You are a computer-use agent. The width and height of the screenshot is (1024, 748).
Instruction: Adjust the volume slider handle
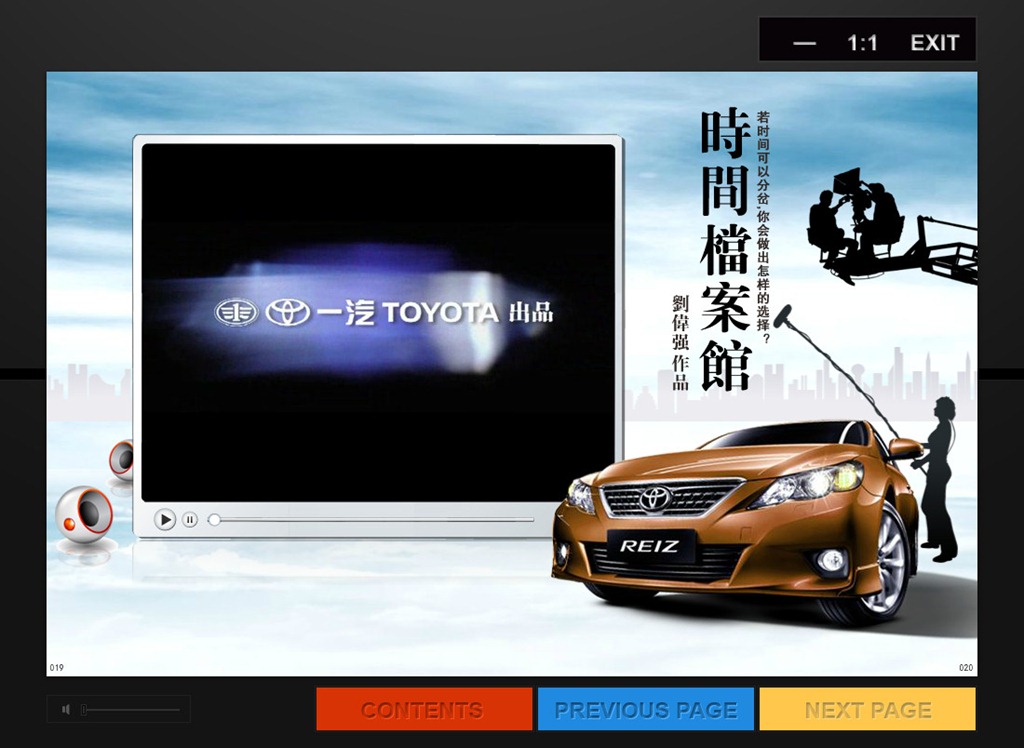pos(84,709)
